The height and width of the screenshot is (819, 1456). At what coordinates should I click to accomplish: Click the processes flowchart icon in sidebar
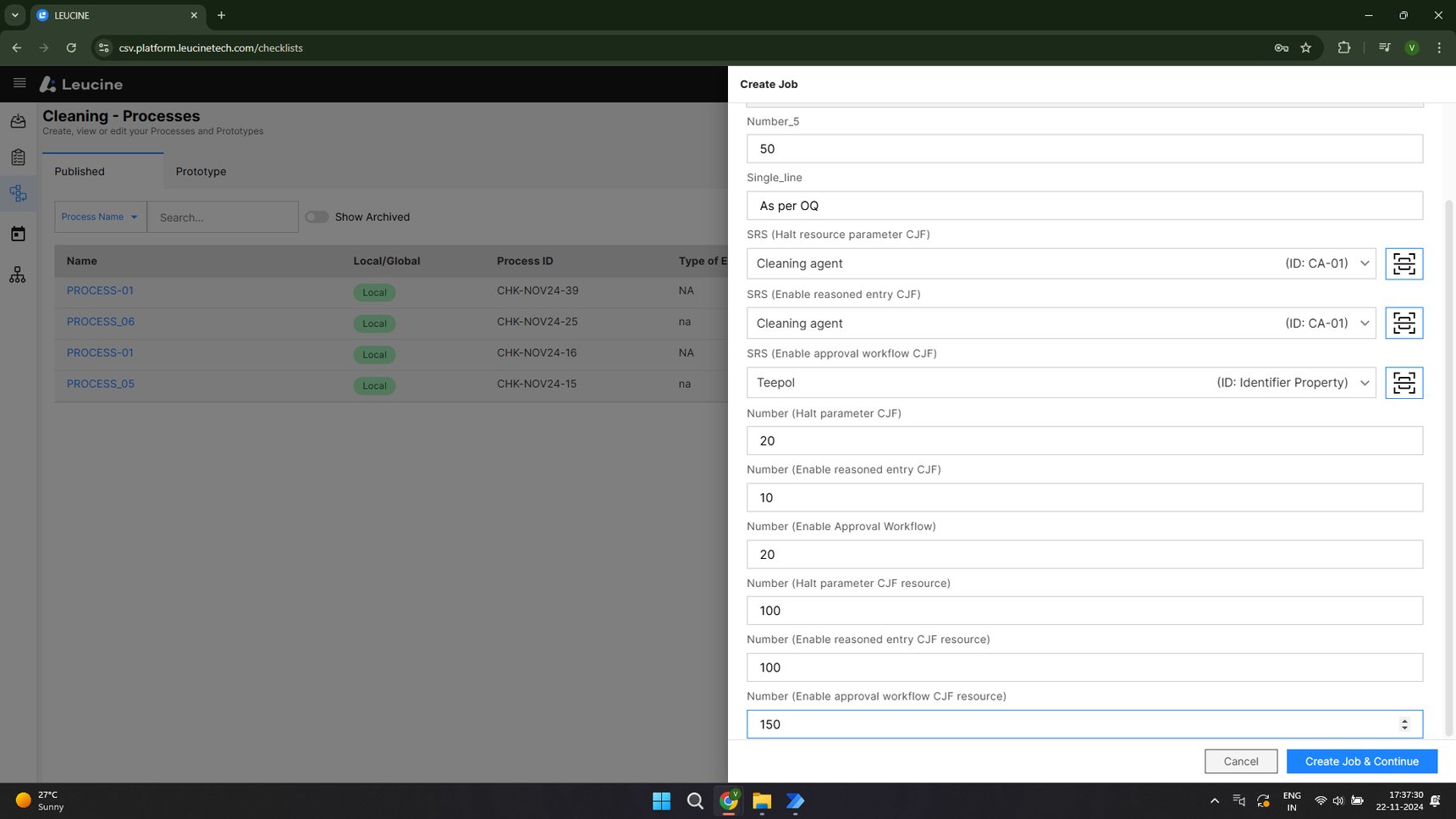coord(18,193)
